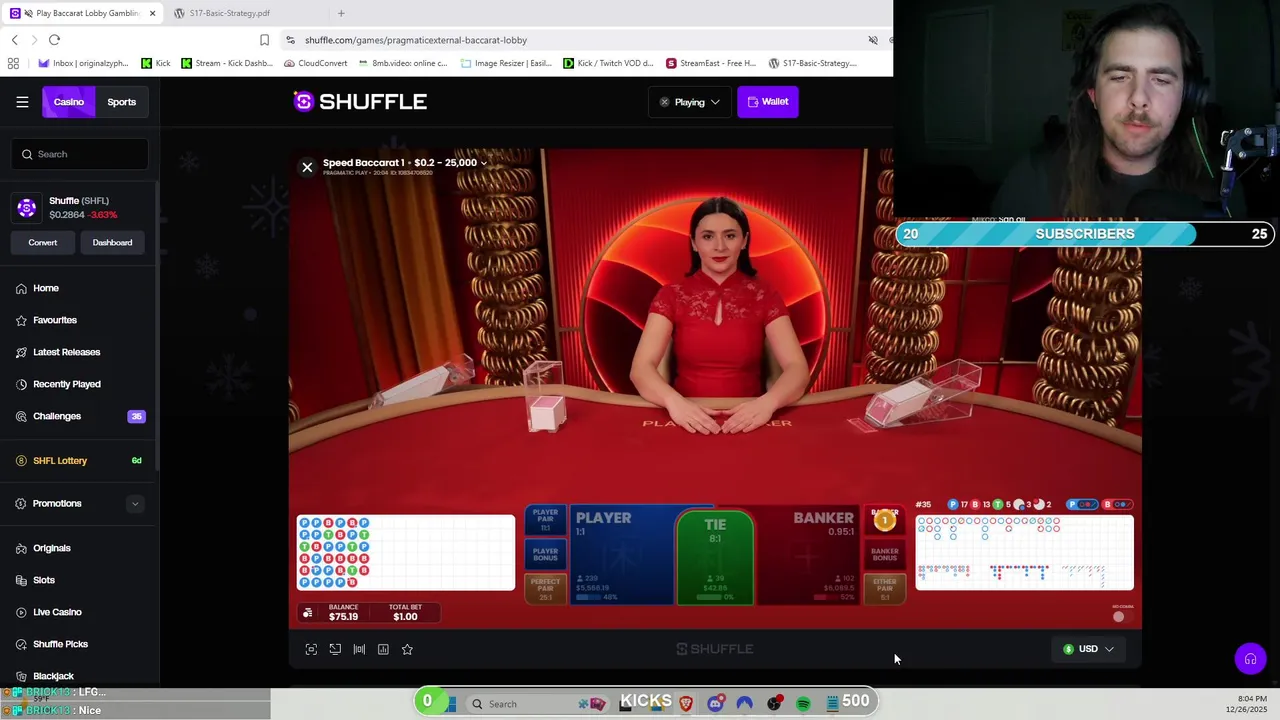The image size is (1280, 720).
Task: Click the Convert button
Action: [x=43, y=242]
